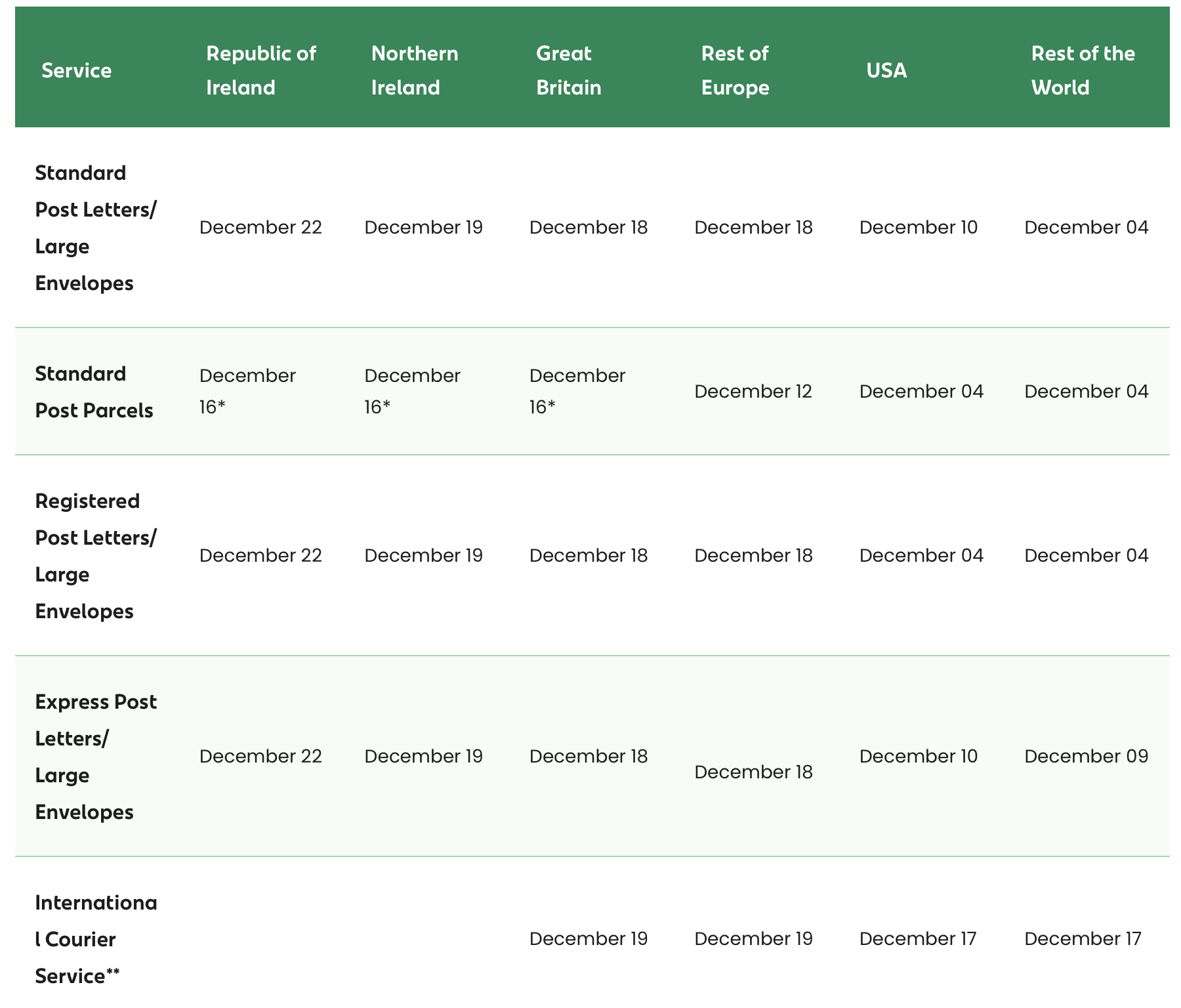Viewport: 1181px width, 1008px height.
Task: Select the Northern Ireland column header
Action: coord(414,70)
